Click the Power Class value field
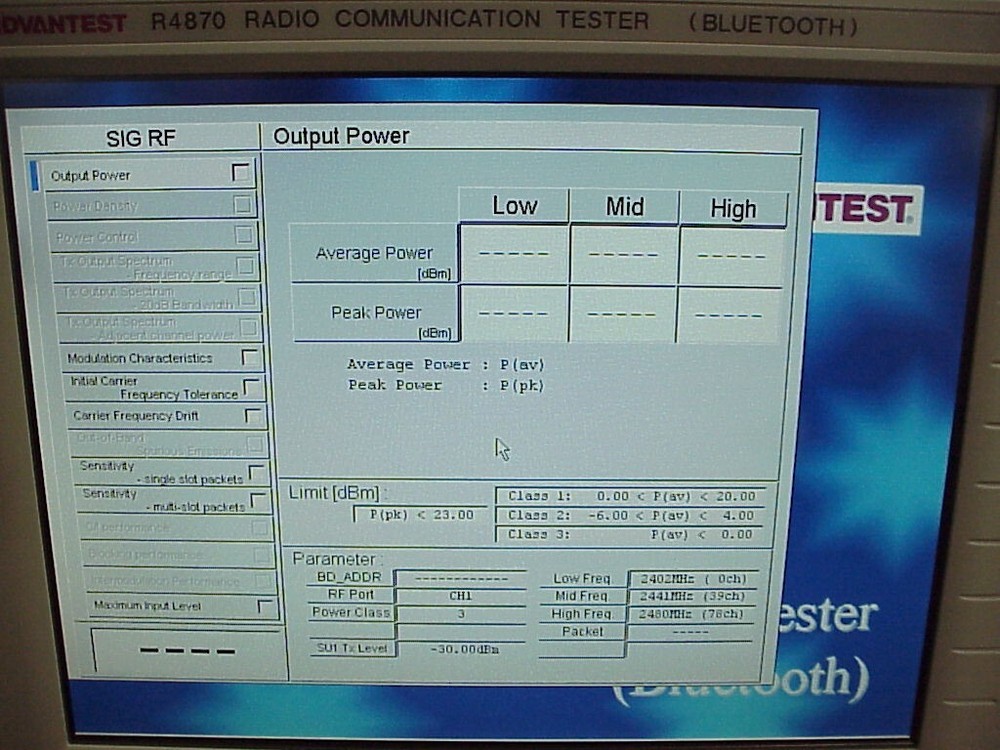The width and height of the screenshot is (1000, 750). tap(460, 612)
